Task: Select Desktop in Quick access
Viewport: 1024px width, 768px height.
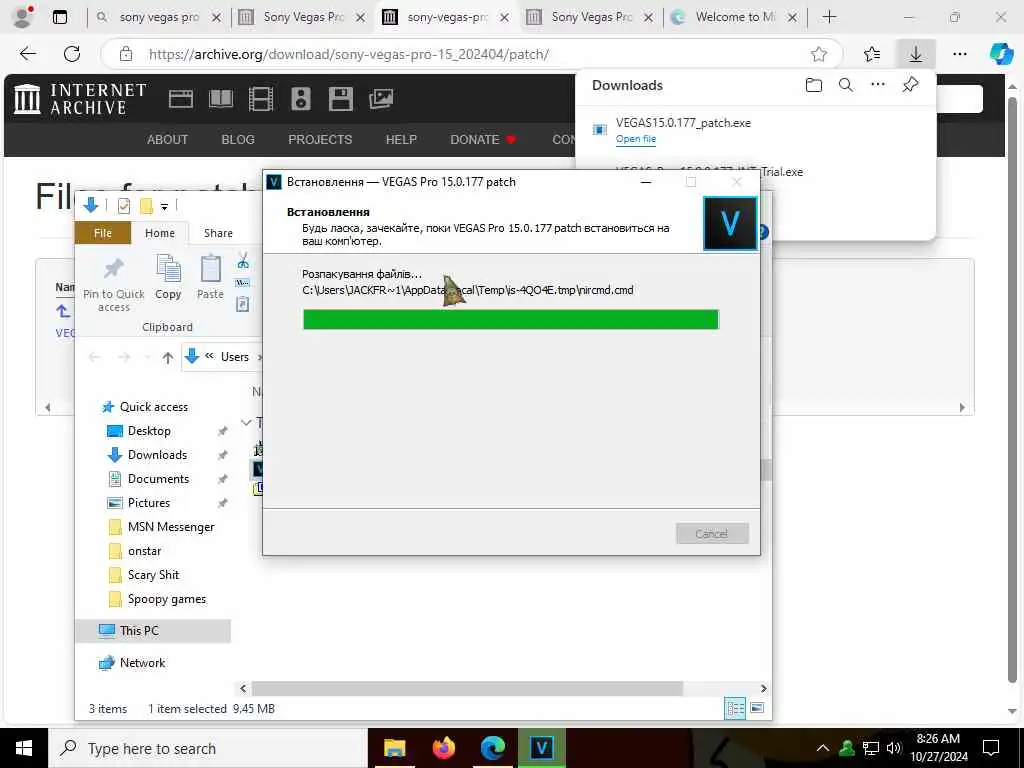Action: (x=148, y=431)
